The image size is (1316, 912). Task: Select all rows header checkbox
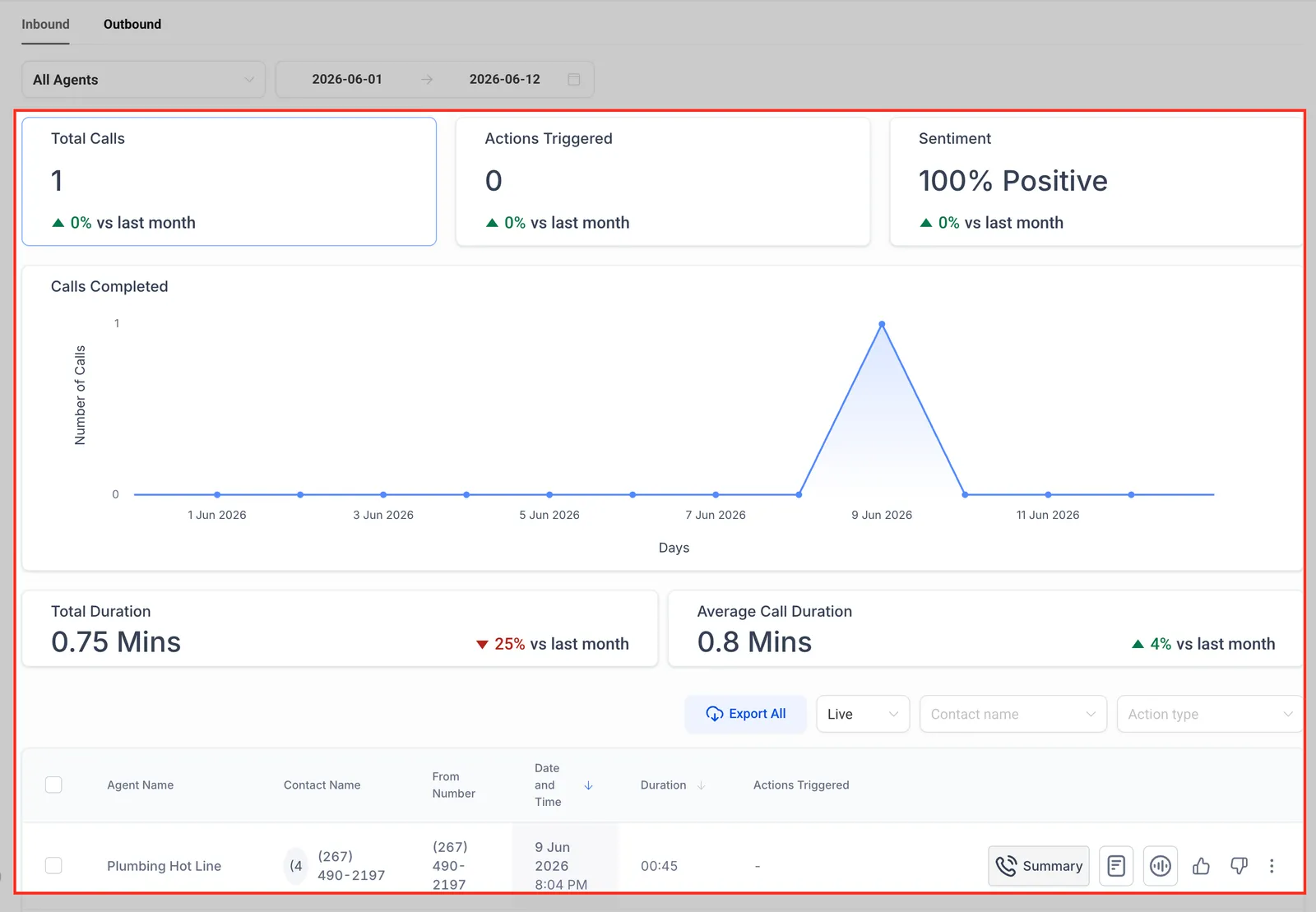(53, 785)
